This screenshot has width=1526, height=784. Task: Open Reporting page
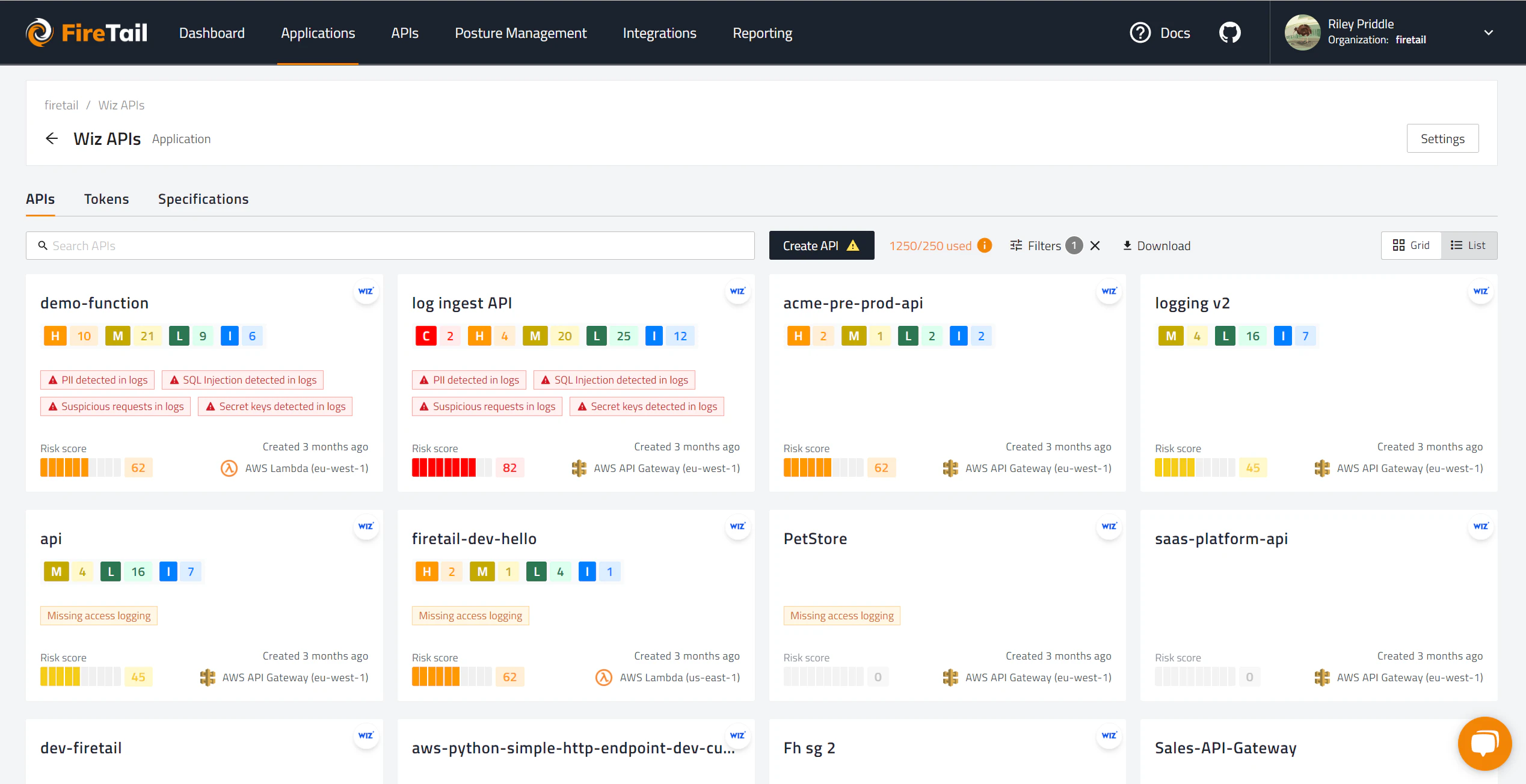pyautogui.click(x=762, y=33)
